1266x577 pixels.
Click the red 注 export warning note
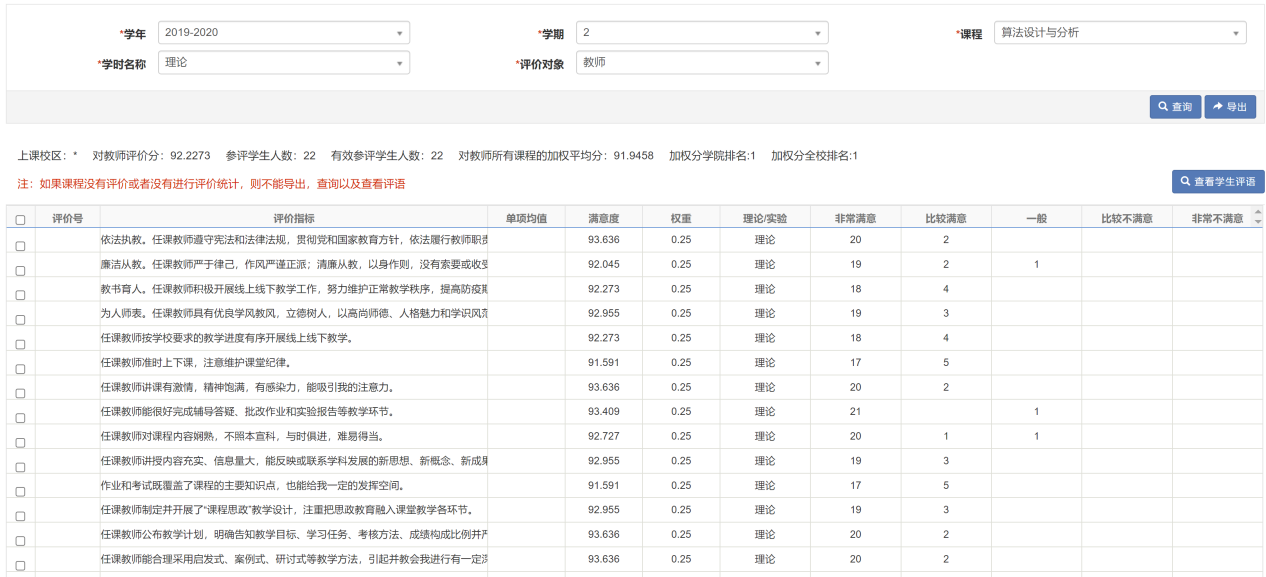click(212, 184)
